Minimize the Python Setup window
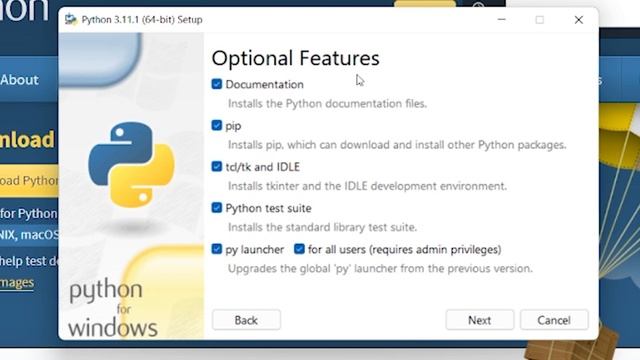 tap(502, 20)
